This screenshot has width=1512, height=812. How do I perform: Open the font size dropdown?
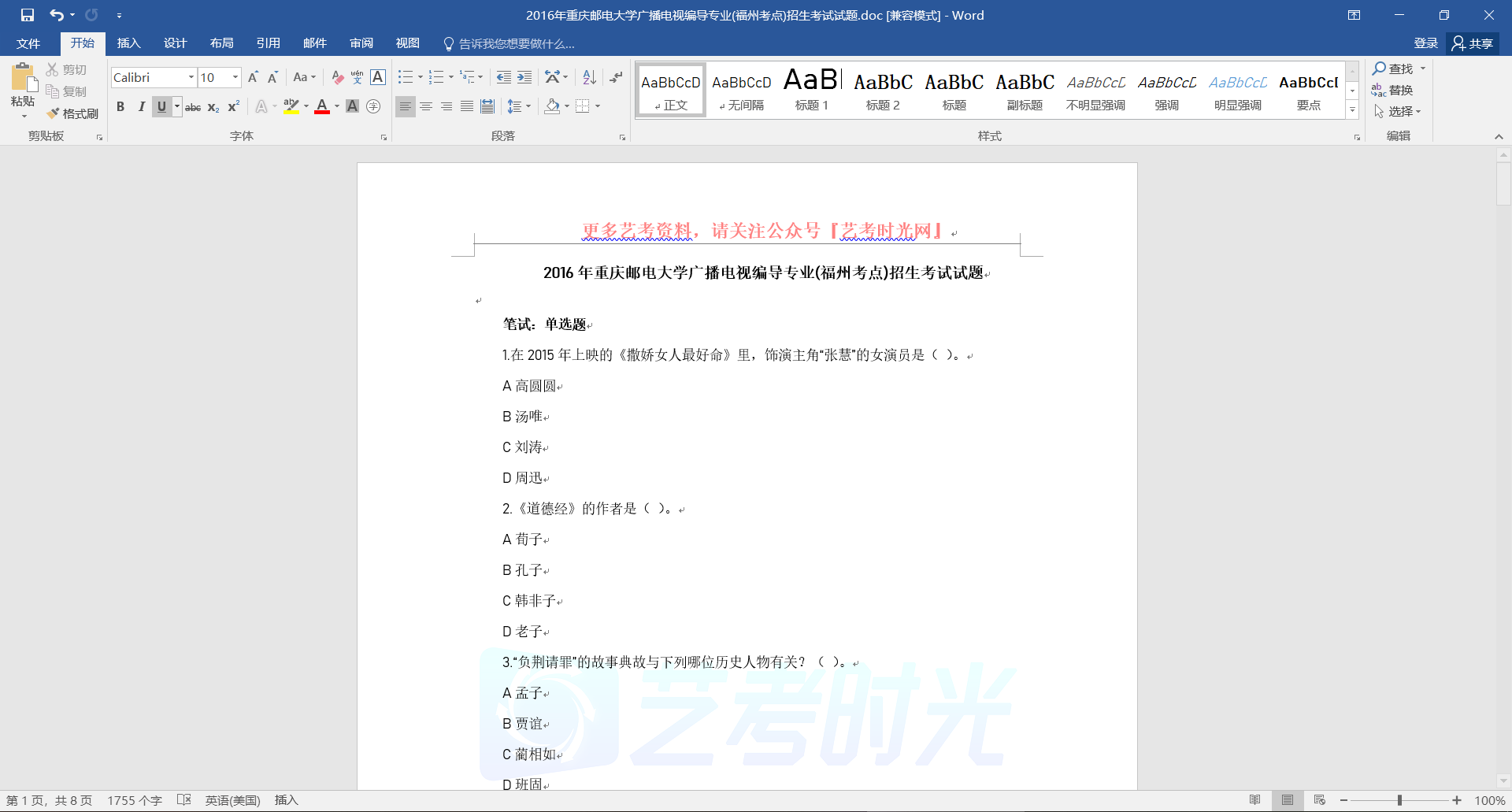(x=235, y=77)
